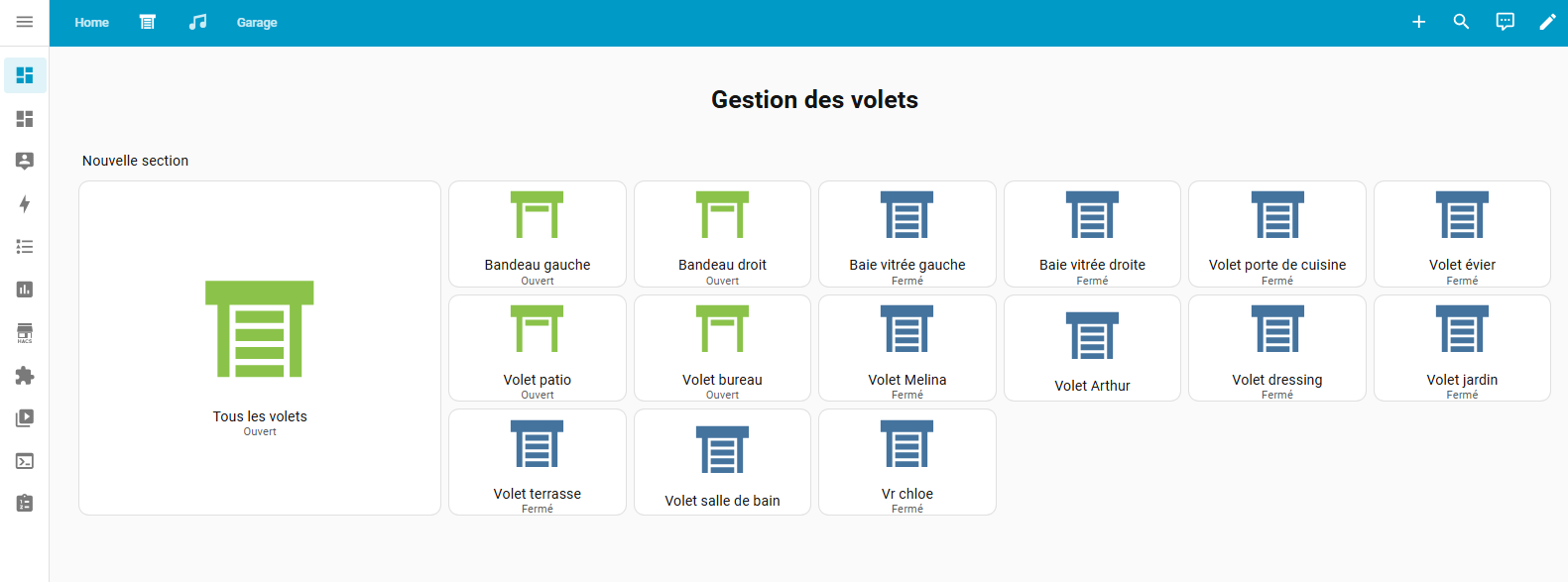Open the hamburger sidebar menu

[x=25, y=22]
